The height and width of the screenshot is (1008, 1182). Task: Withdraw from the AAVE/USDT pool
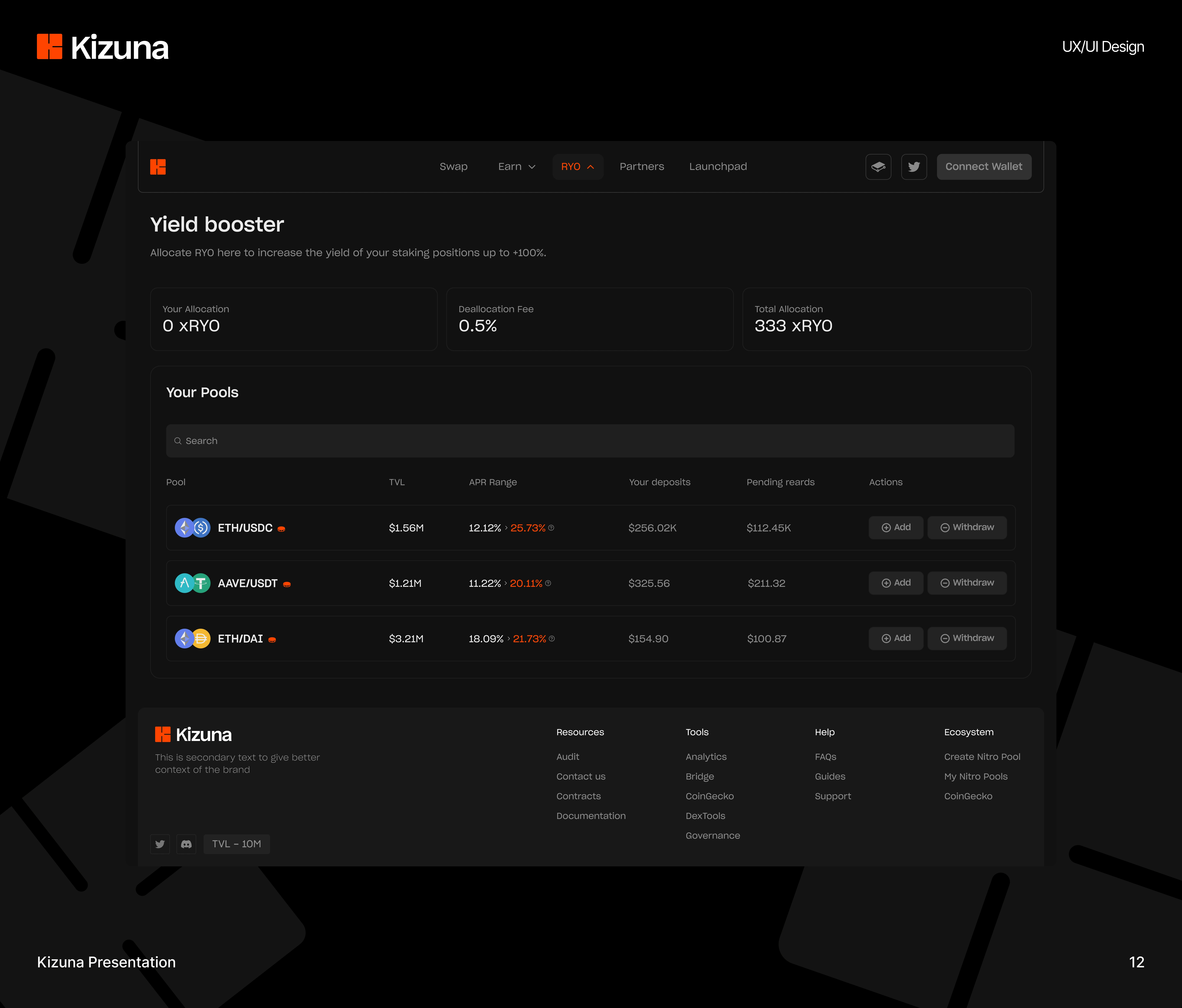click(x=967, y=583)
